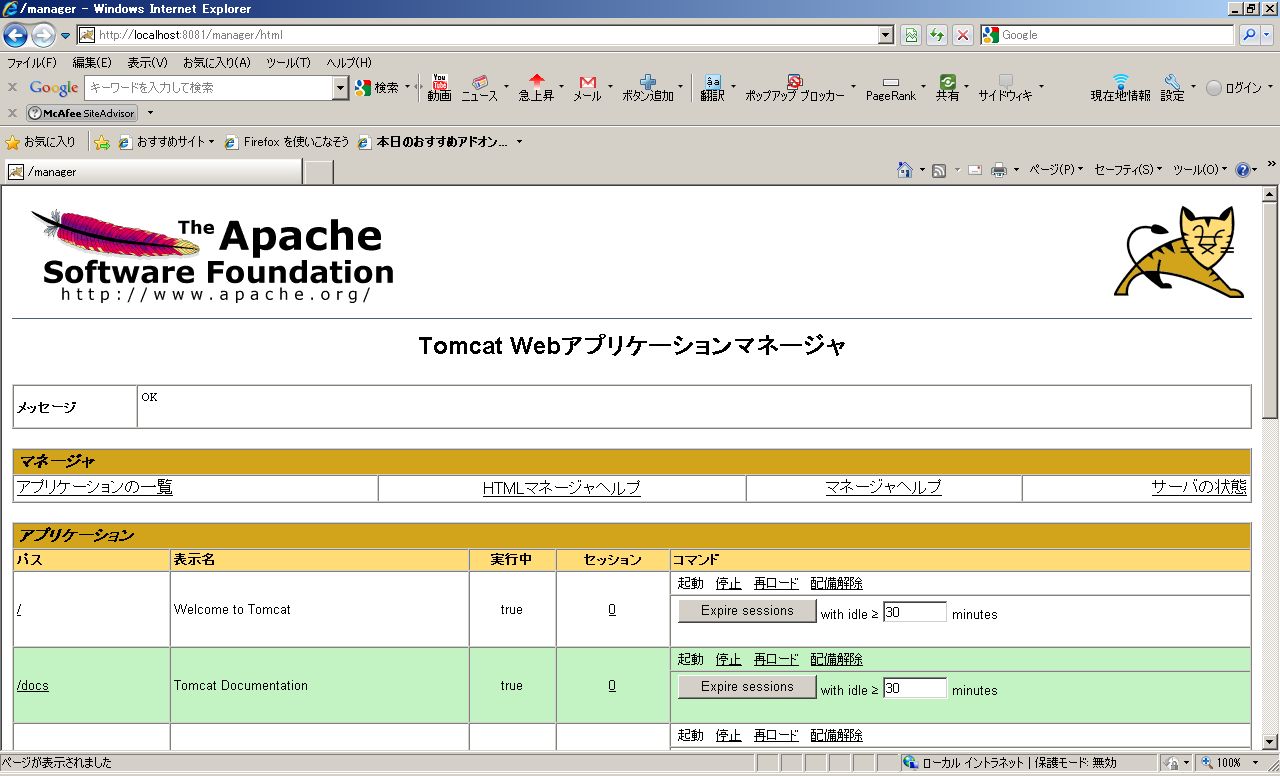This screenshot has height=776, width=1280.
Task: Click the ニュース news toolbar icon
Action: 479,88
